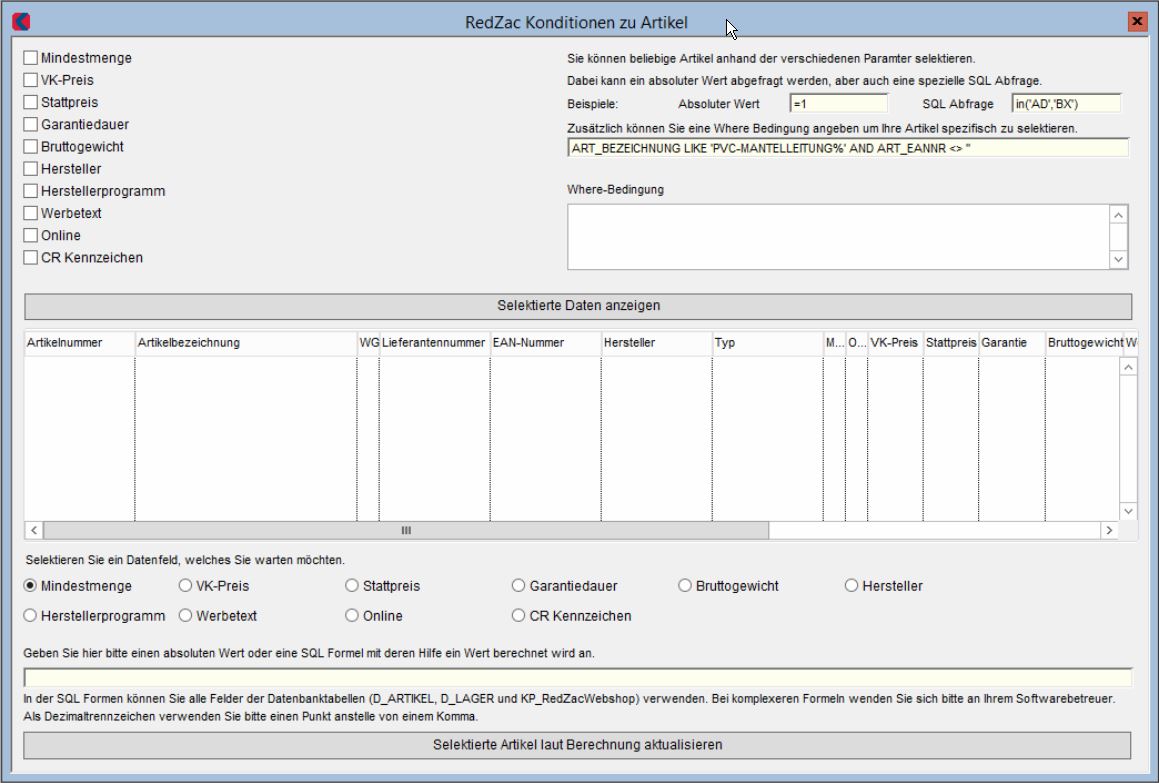Select the Bruttogewicht radio button

(x=684, y=586)
